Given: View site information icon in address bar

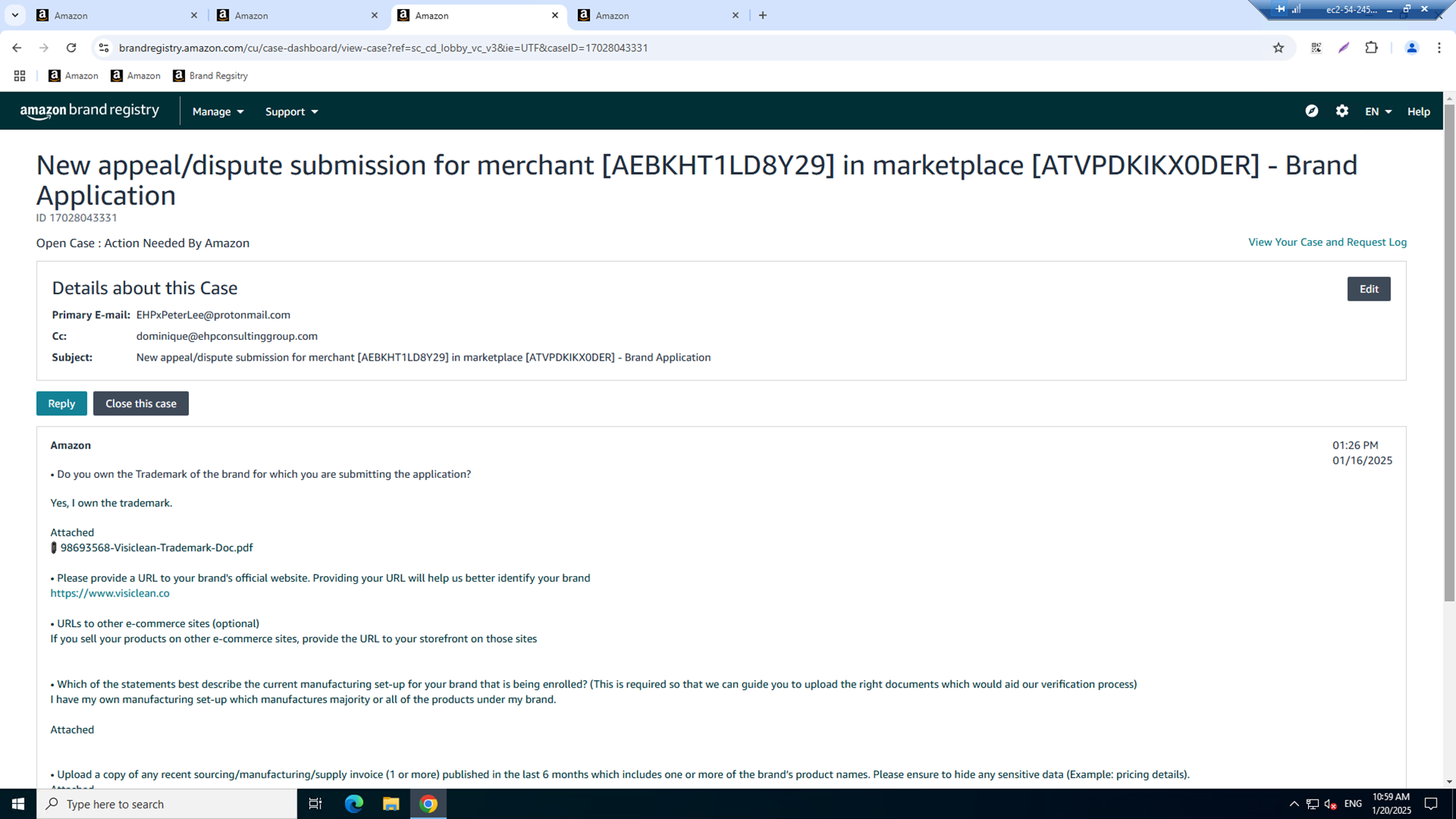Looking at the screenshot, I should (104, 48).
